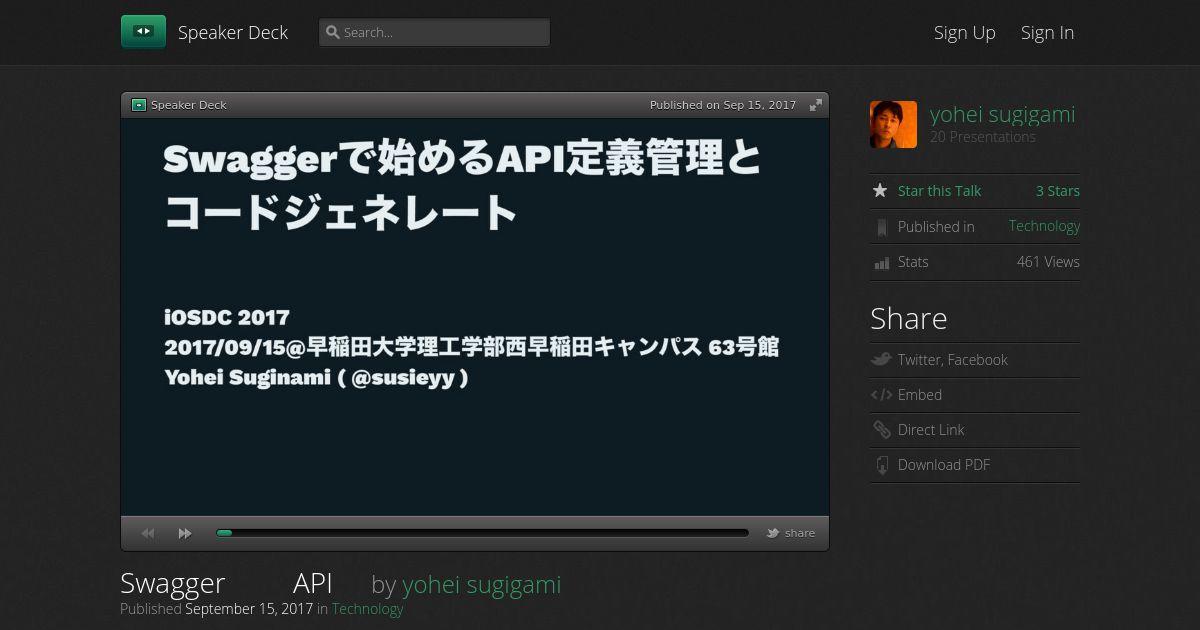
Task: Click the small Speaker Deck icon in player header
Action: coord(139,105)
